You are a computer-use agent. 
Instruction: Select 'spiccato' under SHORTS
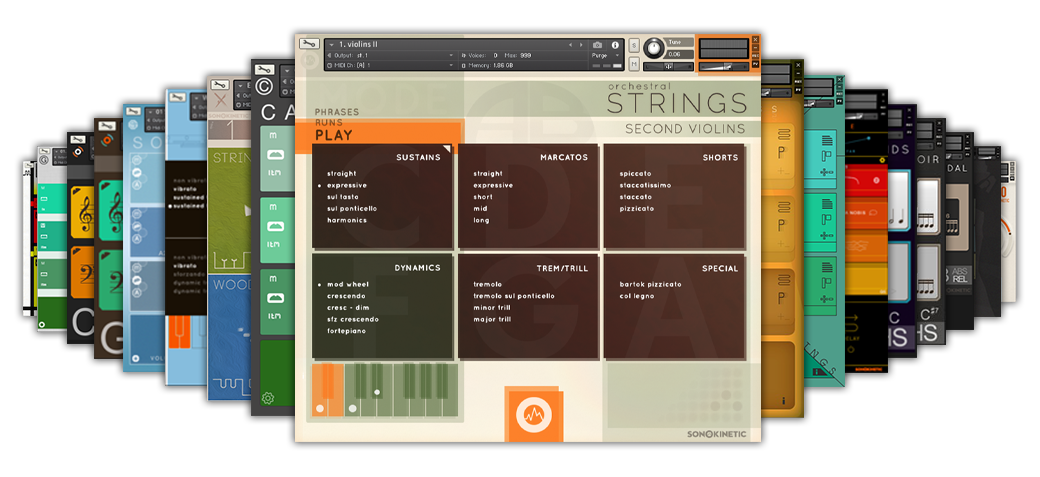click(635, 174)
